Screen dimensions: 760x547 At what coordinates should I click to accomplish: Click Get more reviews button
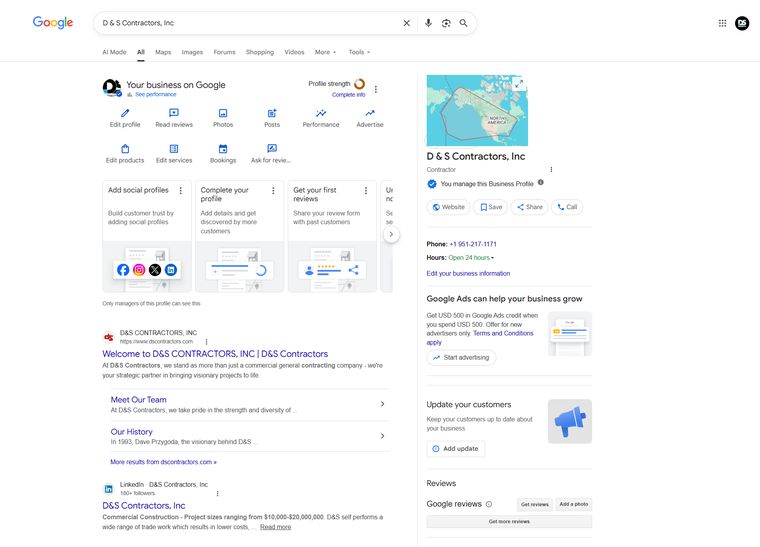click(509, 522)
